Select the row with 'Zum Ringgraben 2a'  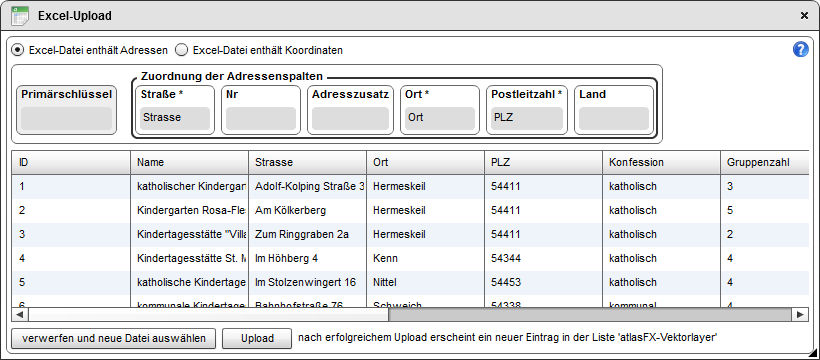410,234
